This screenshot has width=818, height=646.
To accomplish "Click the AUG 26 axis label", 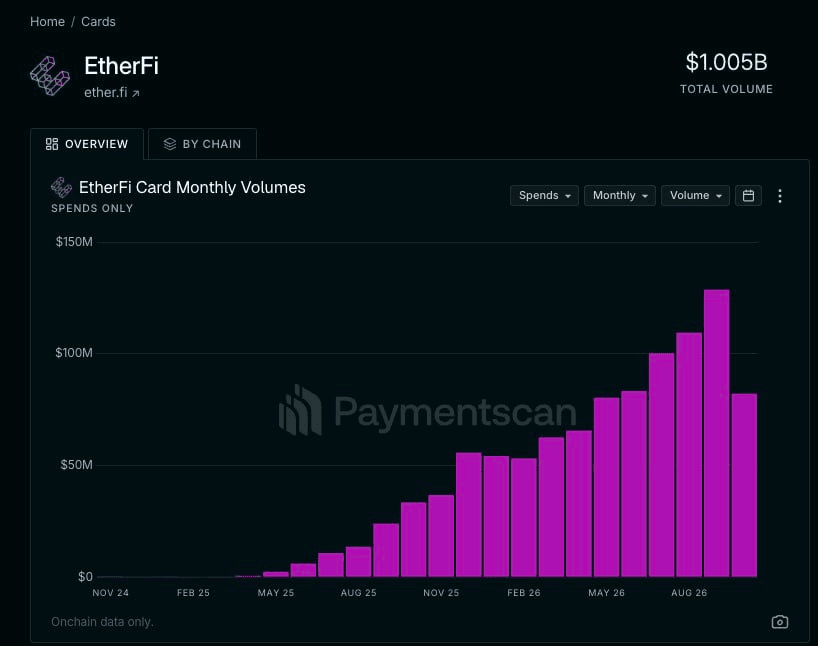I will (x=689, y=593).
